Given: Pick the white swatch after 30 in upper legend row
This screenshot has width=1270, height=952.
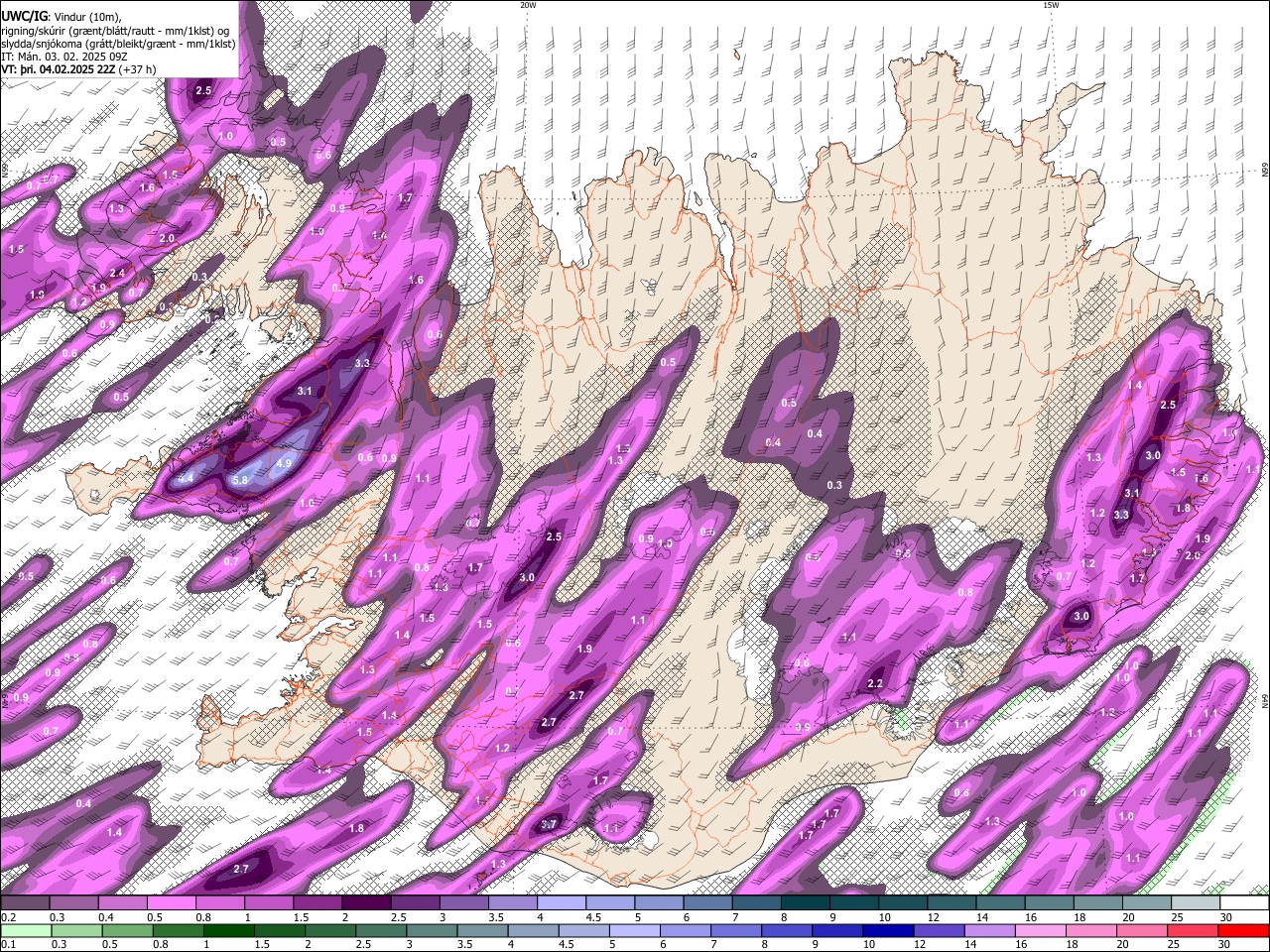Looking at the screenshot, I should coord(1245,903).
